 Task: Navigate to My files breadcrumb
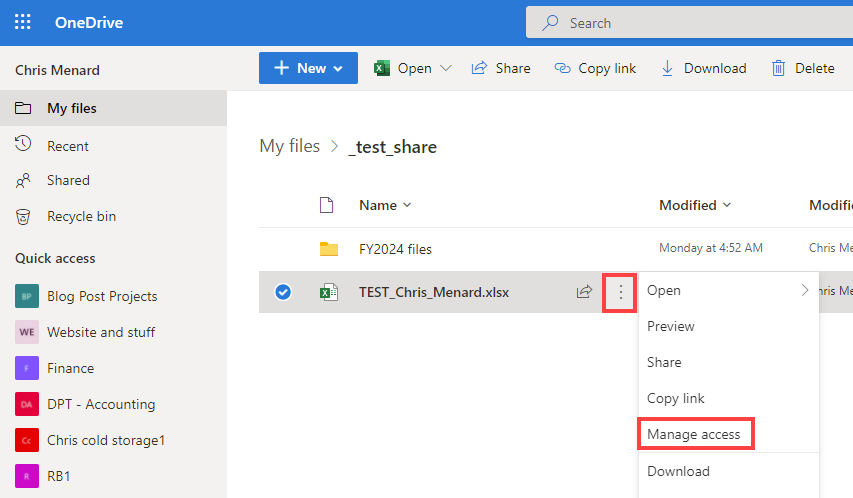pyautogui.click(x=289, y=146)
